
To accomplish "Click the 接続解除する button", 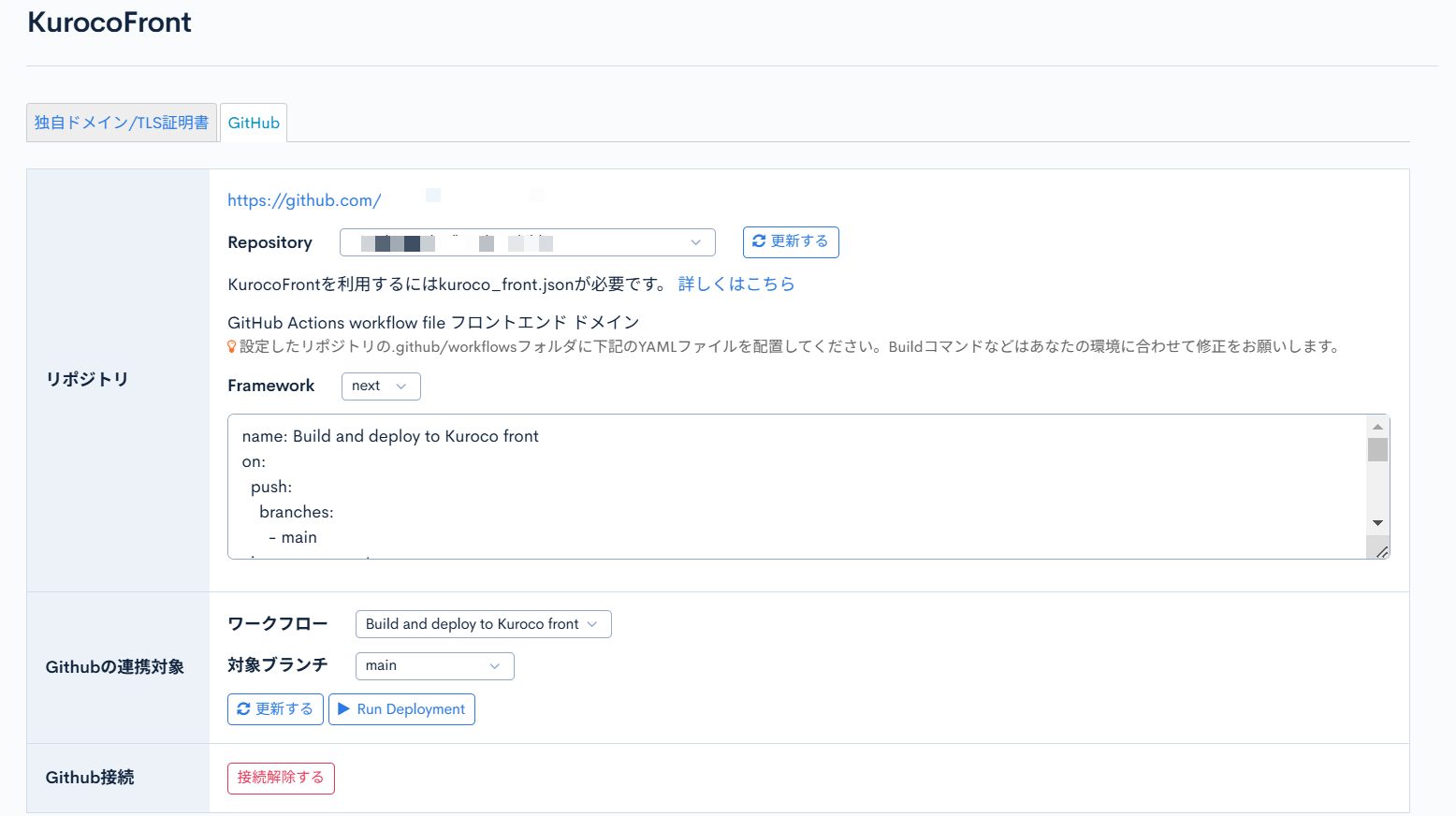I will point(281,778).
